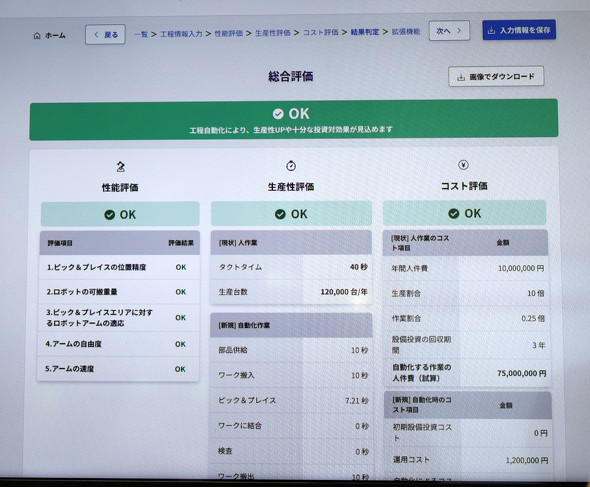Click the left chevron in 戻る button
The height and width of the screenshot is (487, 590).
(96, 35)
